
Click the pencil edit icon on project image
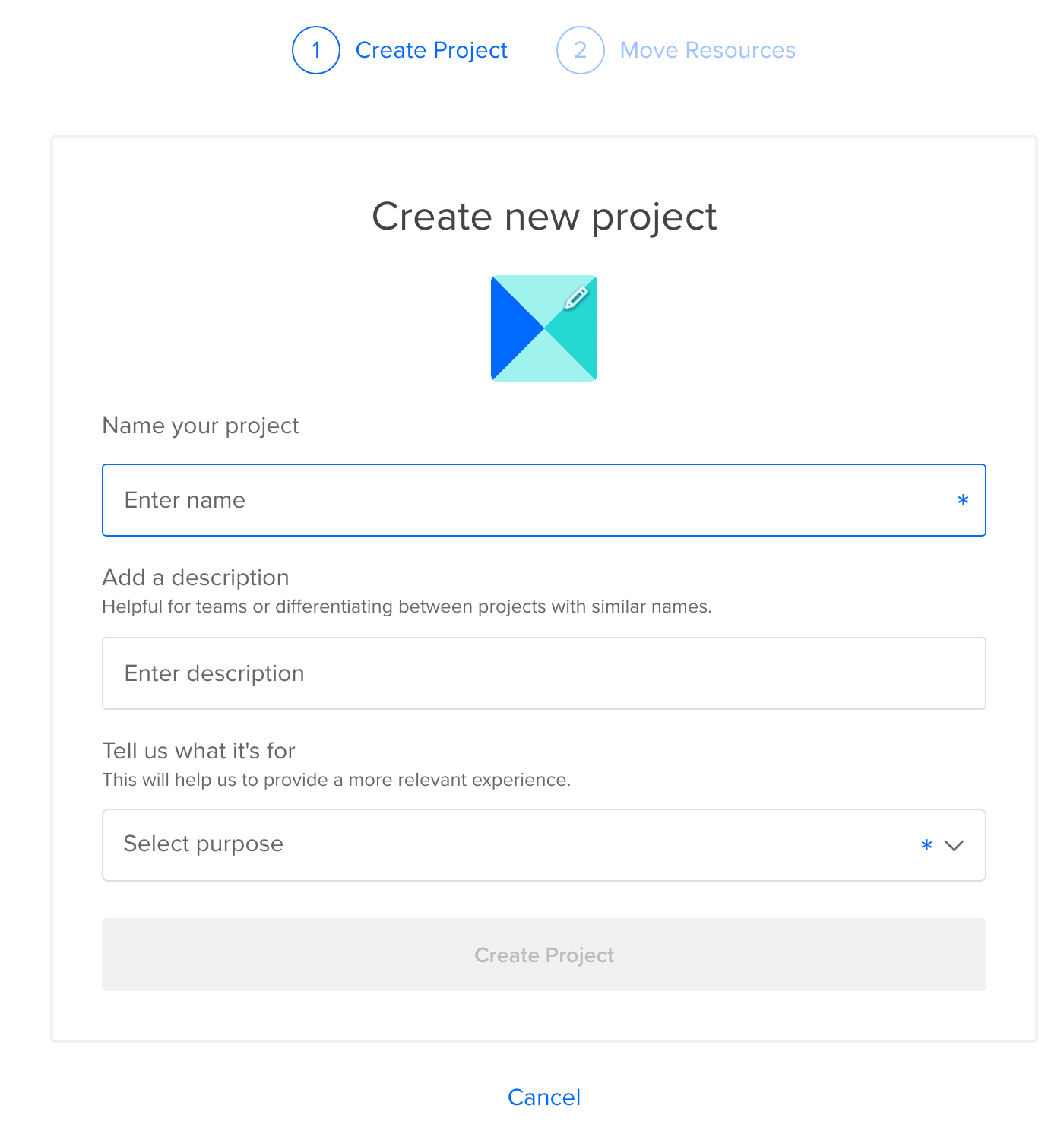pos(577,297)
